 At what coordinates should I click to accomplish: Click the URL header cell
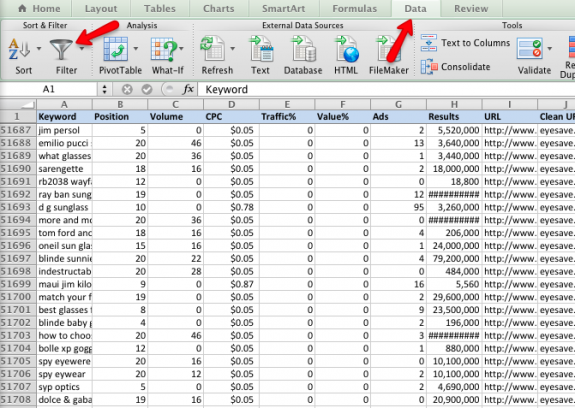click(510, 117)
